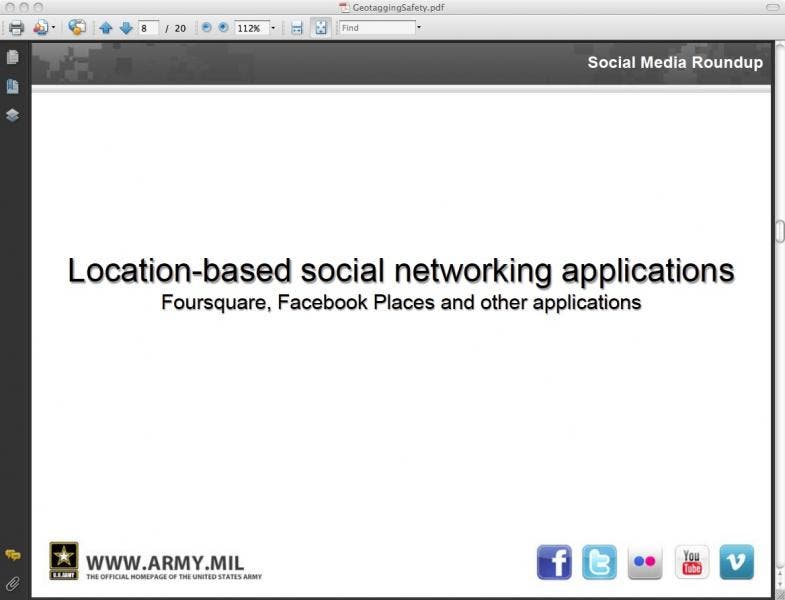Click the vertical scrollbar thumb
This screenshot has height=600, width=785.
pyautogui.click(x=780, y=231)
